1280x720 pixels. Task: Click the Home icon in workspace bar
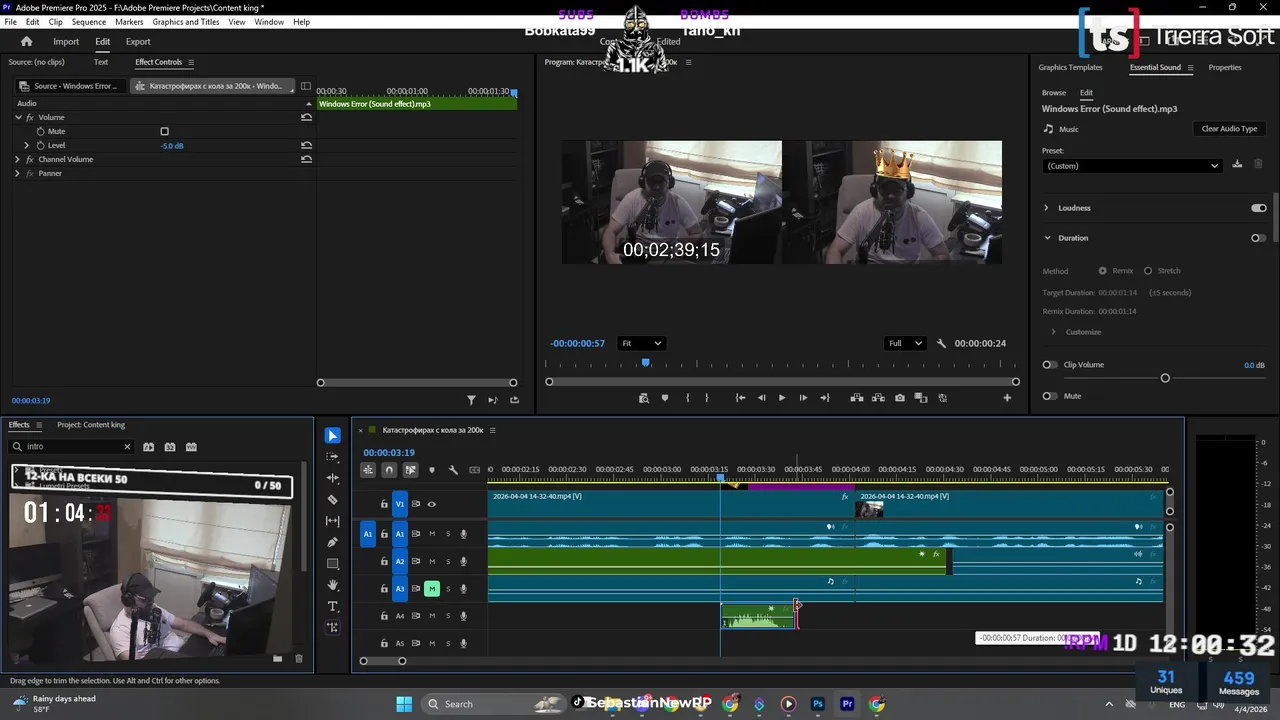coord(26,41)
